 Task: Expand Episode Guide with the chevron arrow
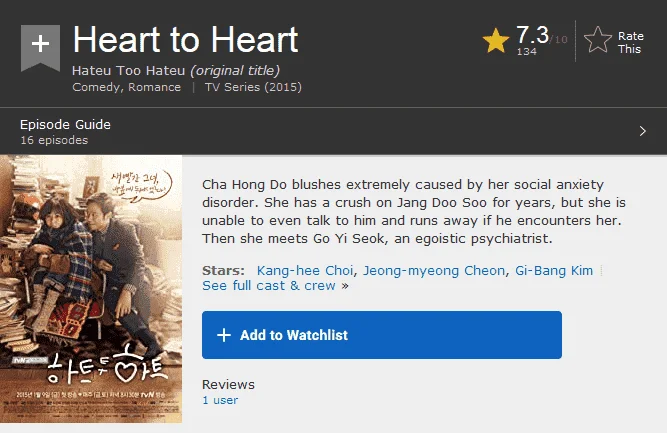[x=642, y=131]
